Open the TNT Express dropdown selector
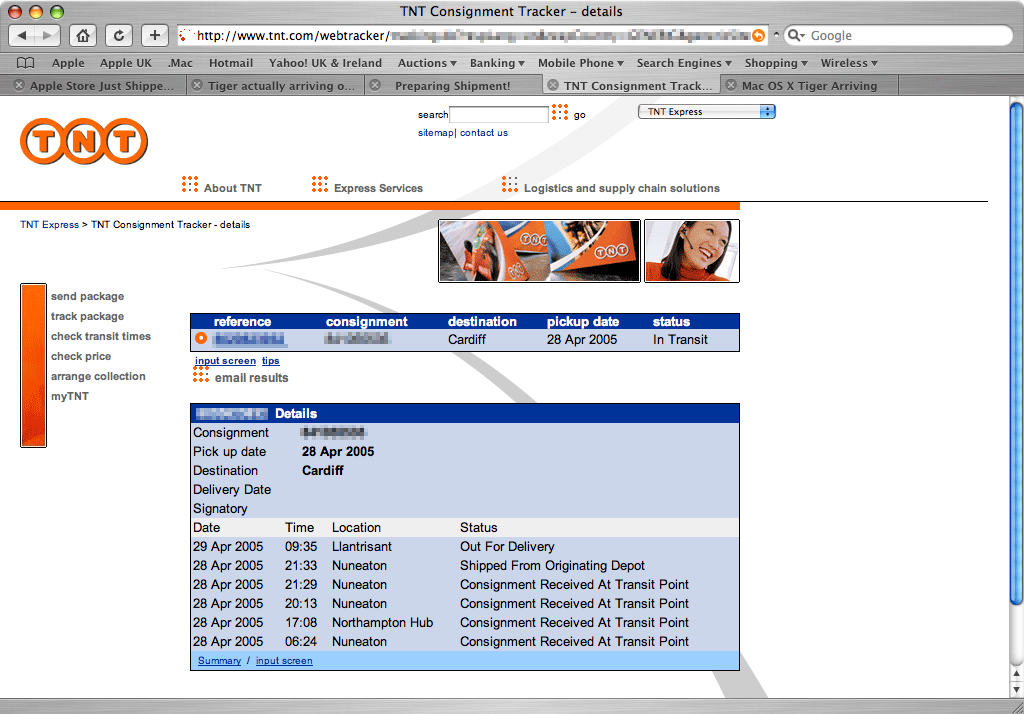This screenshot has height=714, width=1024. click(x=707, y=112)
